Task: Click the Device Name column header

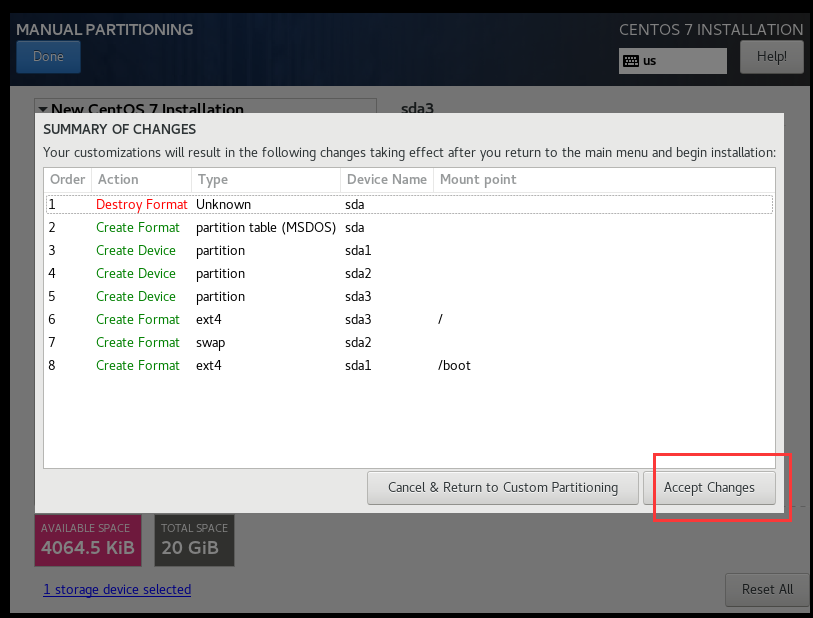Action: coord(387,179)
